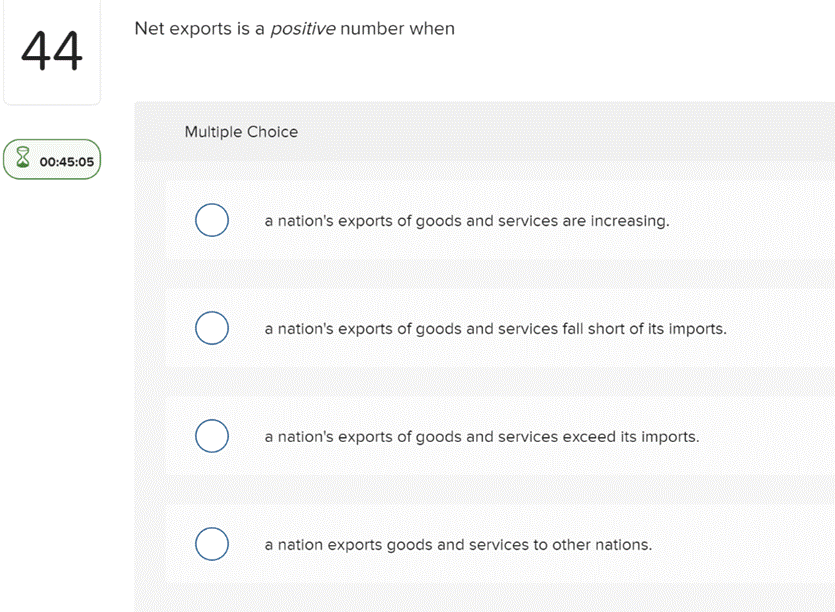Image resolution: width=835 pixels, height=612 pixels.
Task: Select 'a nation's exports fall short of its imports'
Action: pos(495,328)
